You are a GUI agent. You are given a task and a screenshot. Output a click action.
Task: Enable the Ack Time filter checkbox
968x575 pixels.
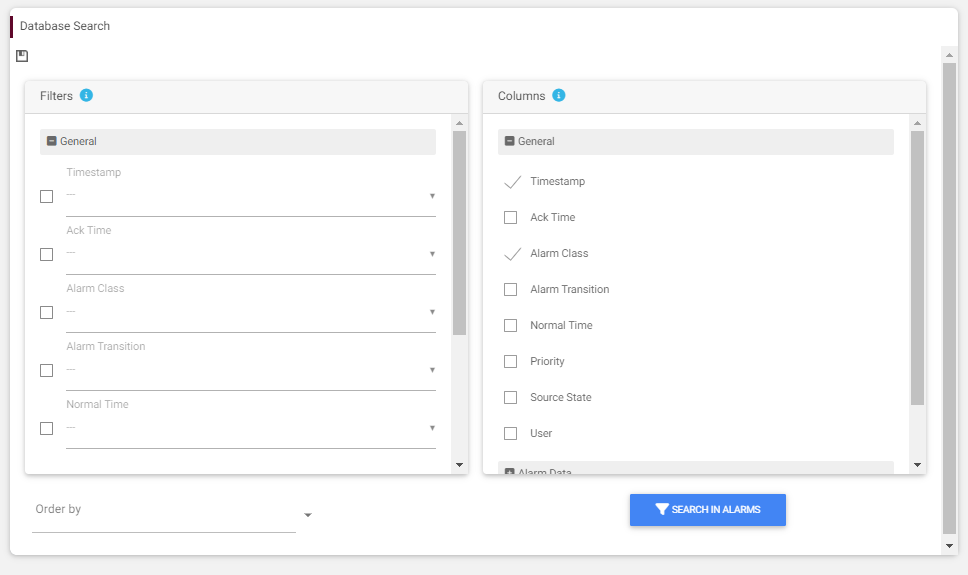pyautogui.click(x=46, y=254)
